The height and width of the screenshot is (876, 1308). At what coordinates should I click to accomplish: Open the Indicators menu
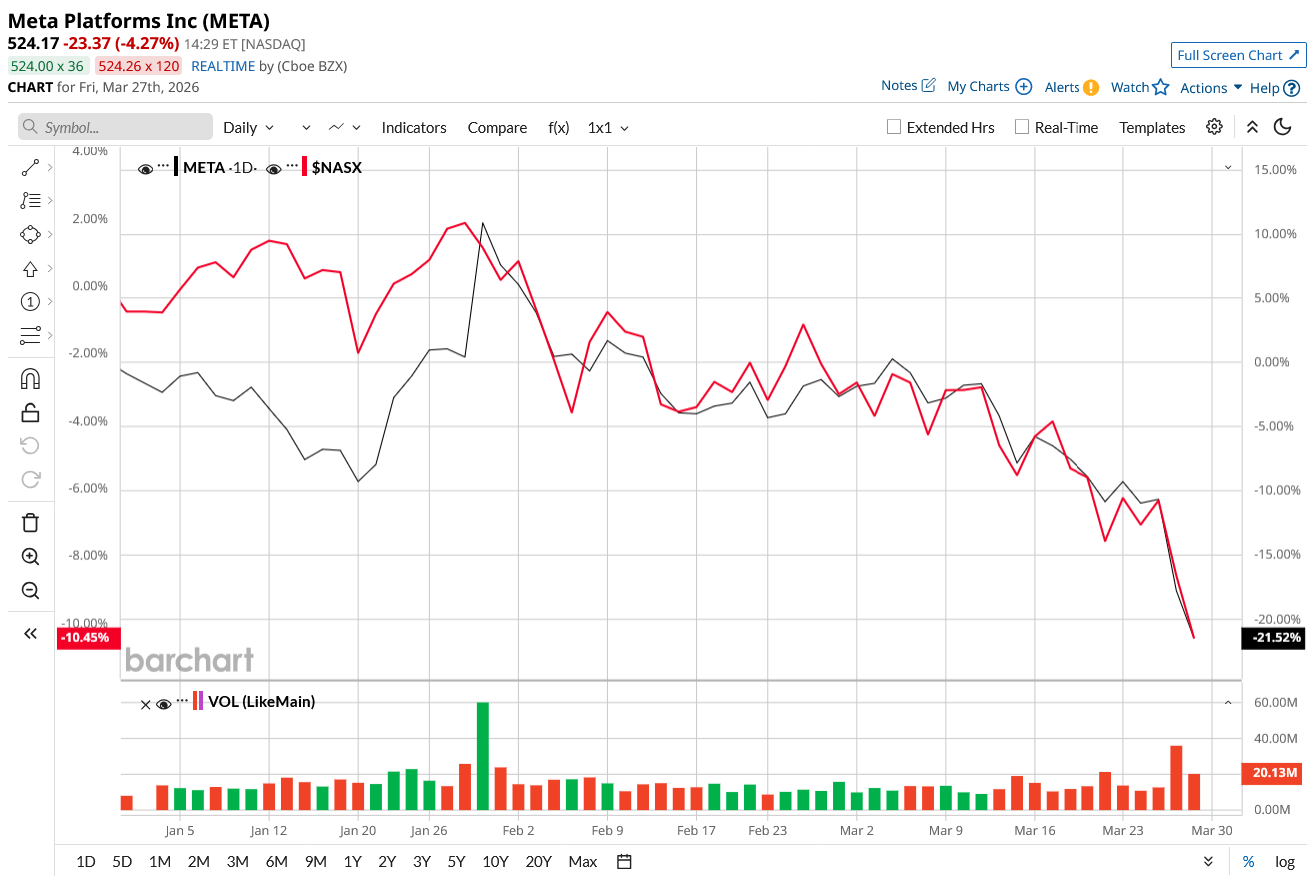point(414,127)
